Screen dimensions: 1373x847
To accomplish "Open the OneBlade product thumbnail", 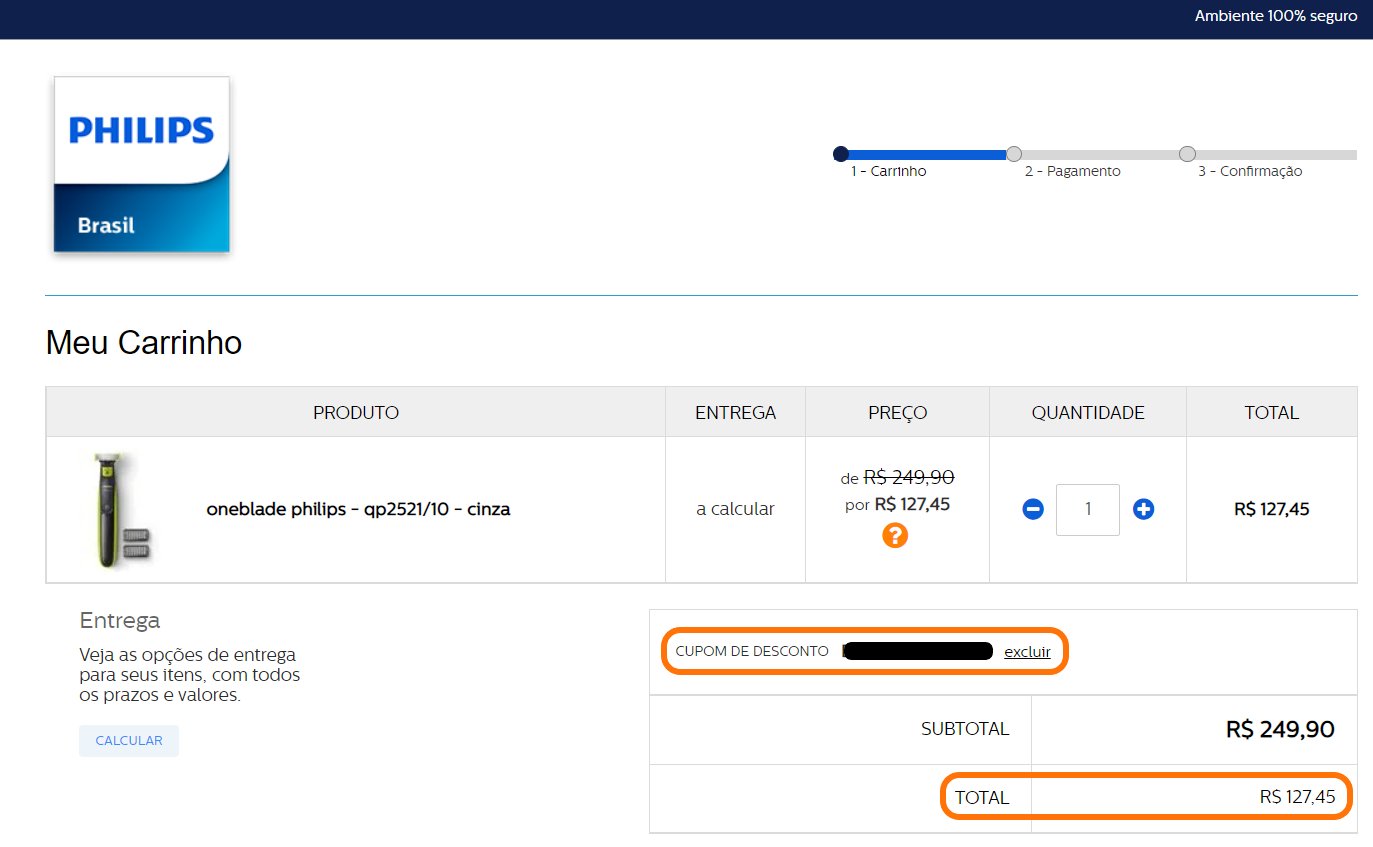I will [121, 510].
